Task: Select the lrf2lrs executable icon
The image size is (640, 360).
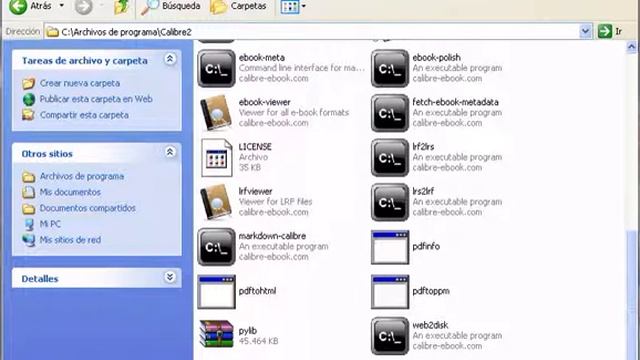Action: (390, 158)
